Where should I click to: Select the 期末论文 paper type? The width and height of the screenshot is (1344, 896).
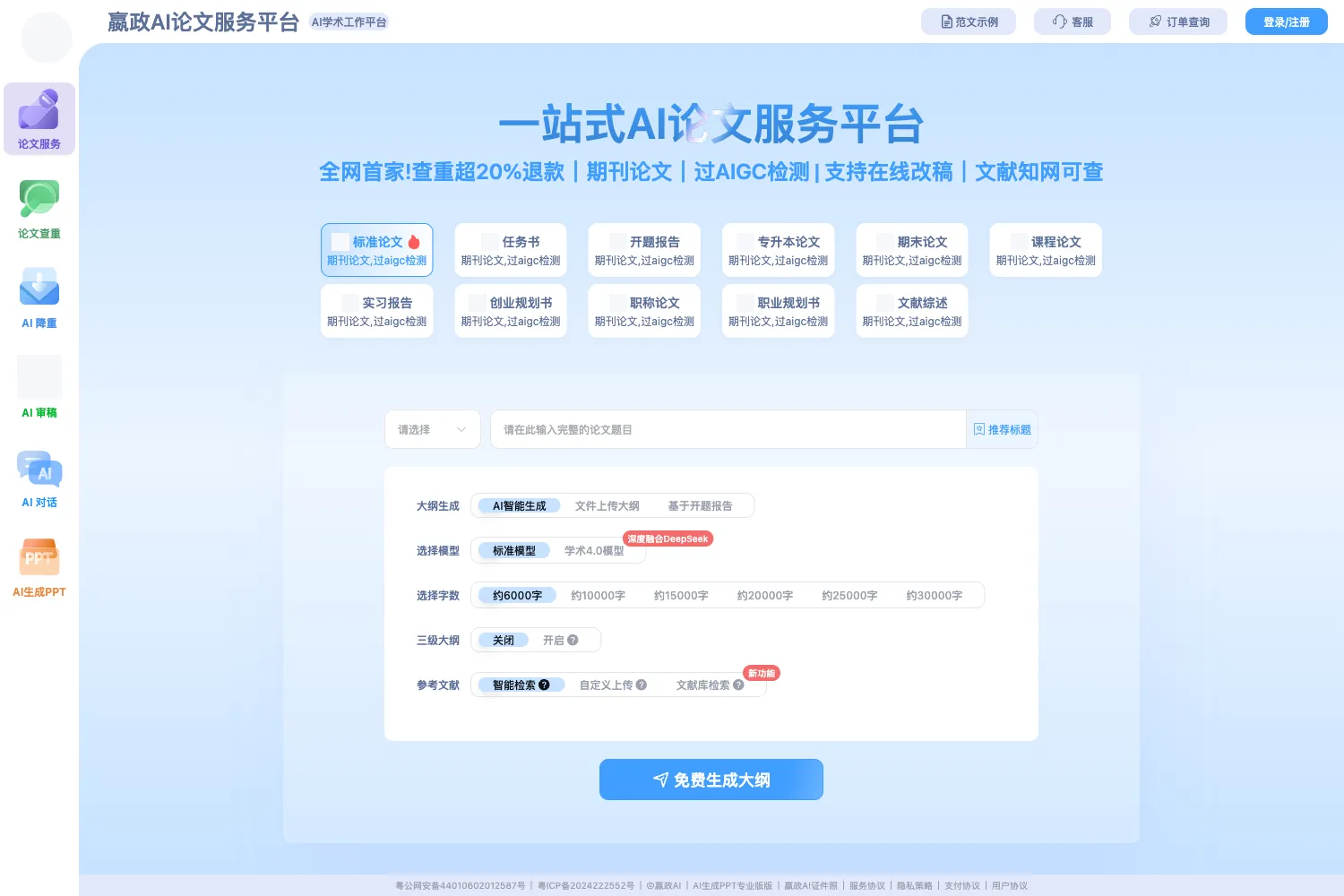(x=912, y=250)
